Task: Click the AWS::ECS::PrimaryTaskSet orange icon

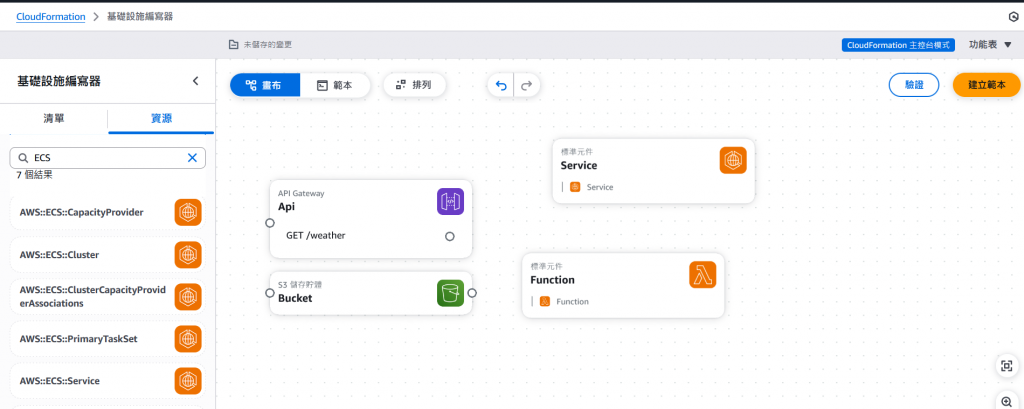Action: 188,339
